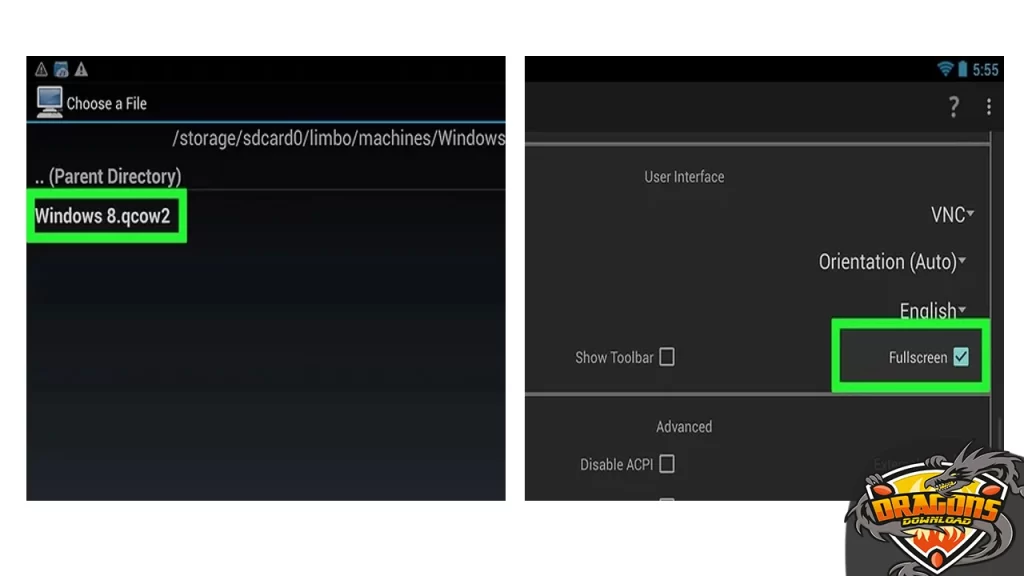This screenshot has width=1024, height=576.
Task: Tap the first warning triangle notification icon
Action: click(41, 69)
